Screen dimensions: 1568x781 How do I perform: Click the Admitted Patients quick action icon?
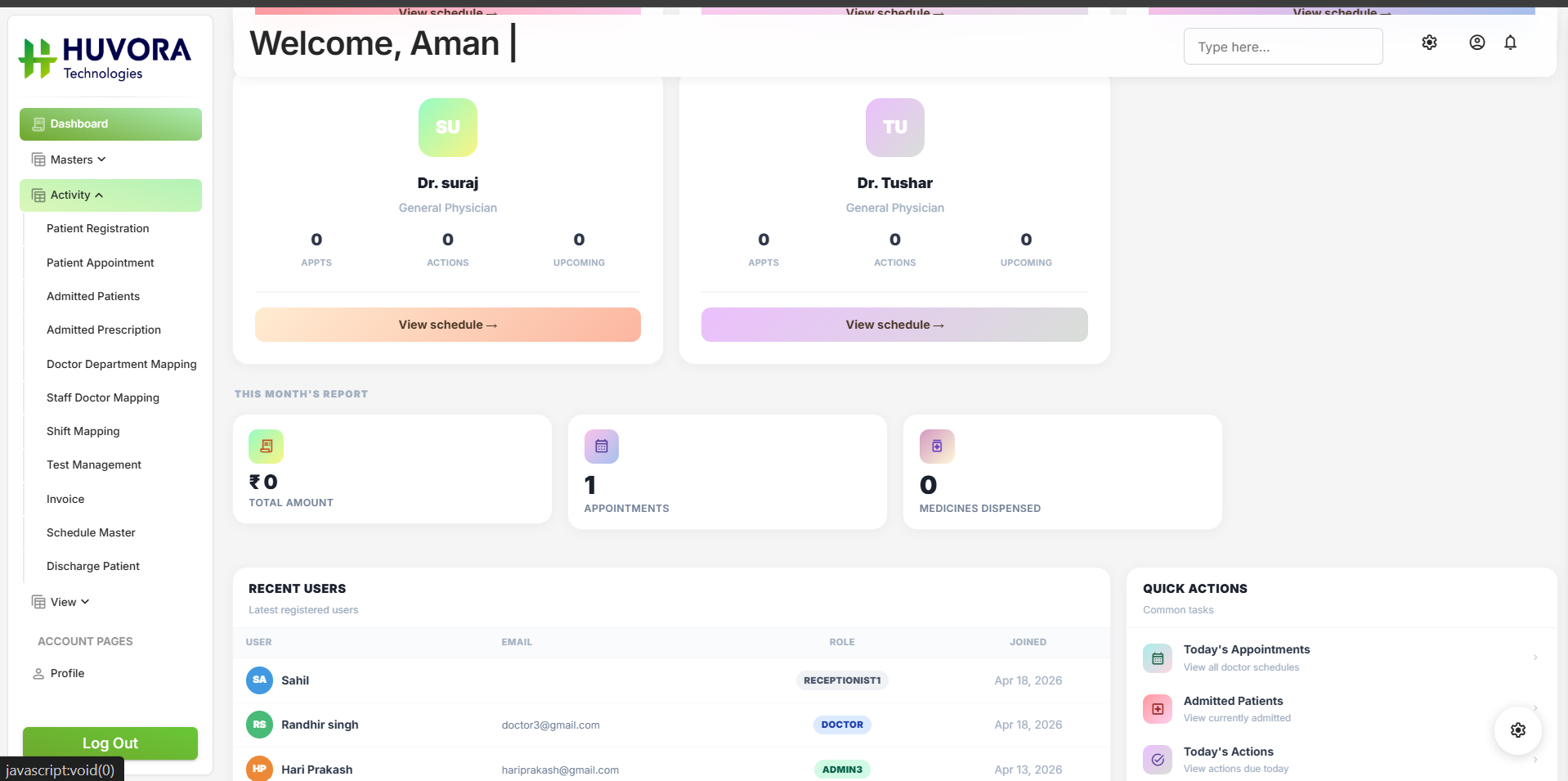1158,709
